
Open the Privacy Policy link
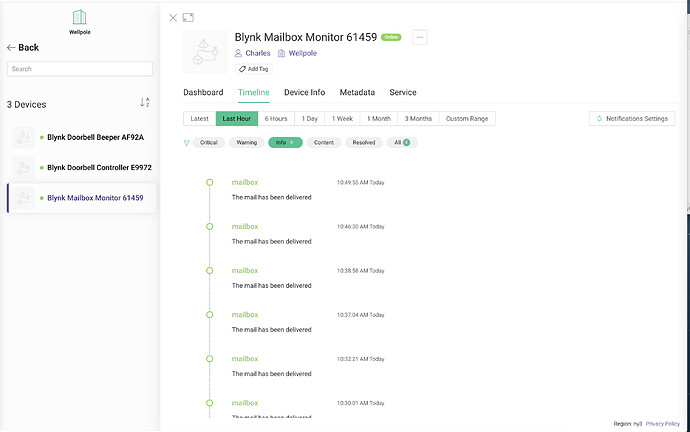(663, 424)
